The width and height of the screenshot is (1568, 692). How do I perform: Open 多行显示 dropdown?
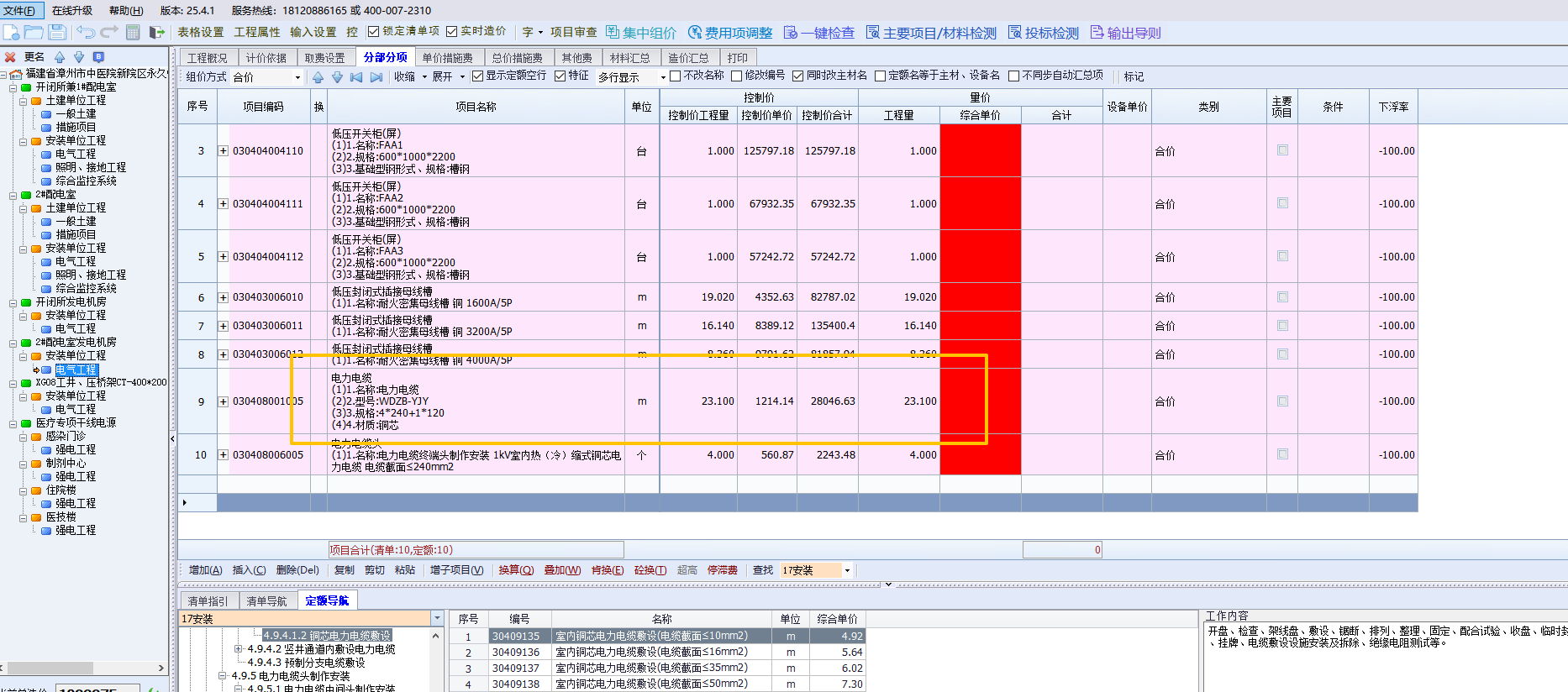pos(663,77)
